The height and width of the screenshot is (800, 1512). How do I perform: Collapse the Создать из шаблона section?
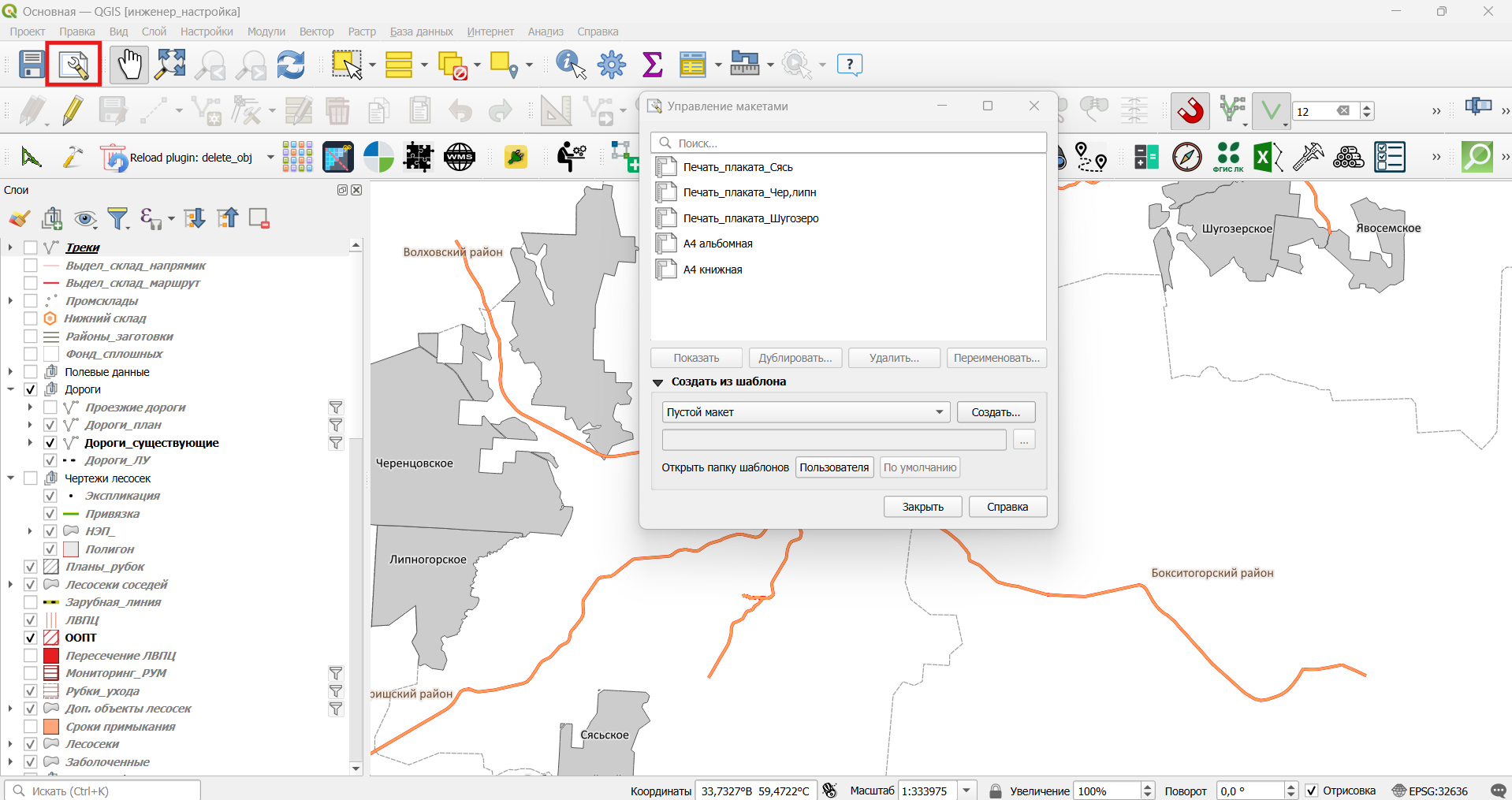(657, 382)
